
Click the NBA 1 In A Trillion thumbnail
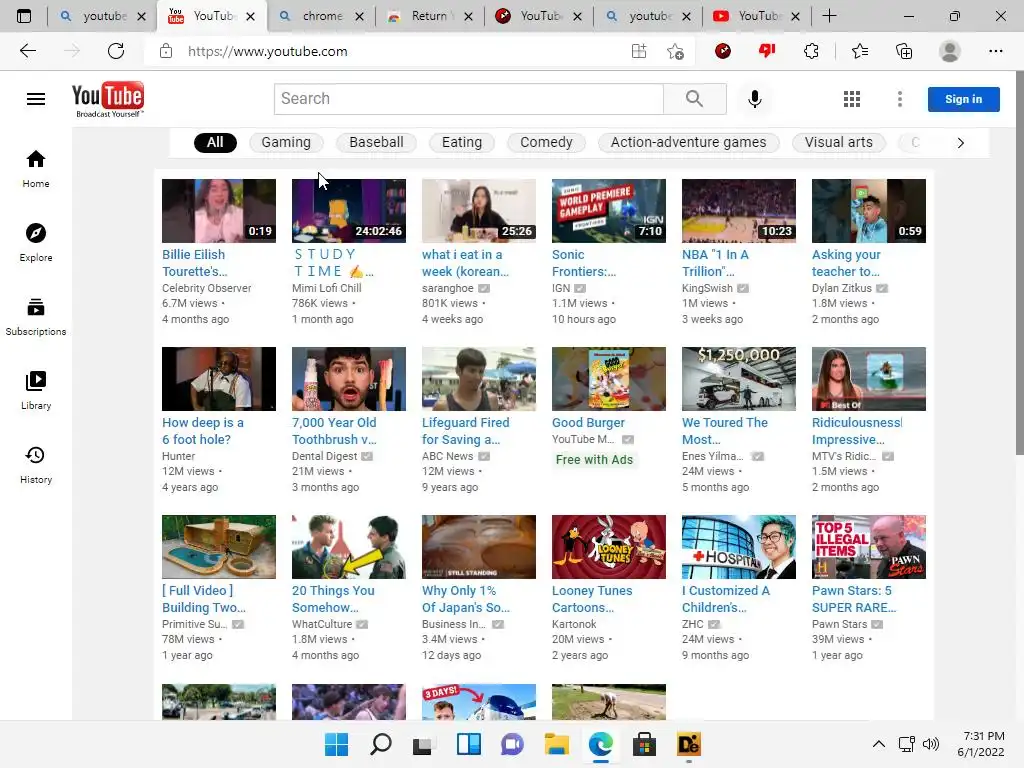point(739,211)
